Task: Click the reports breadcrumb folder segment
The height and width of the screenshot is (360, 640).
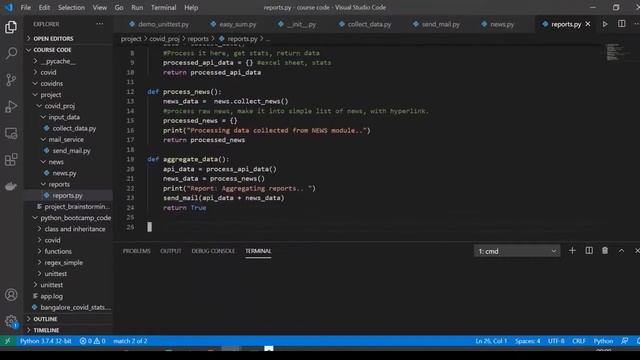Action: [198, 39]
